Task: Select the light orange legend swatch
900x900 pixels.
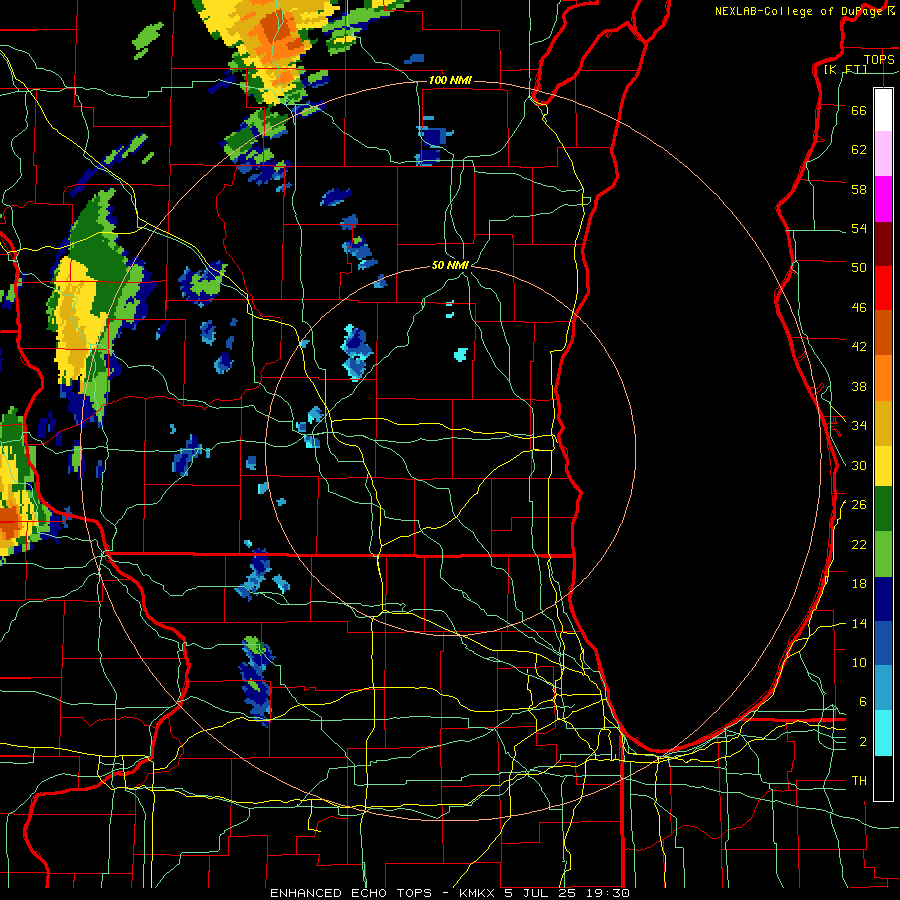Action: click(883, 378)
